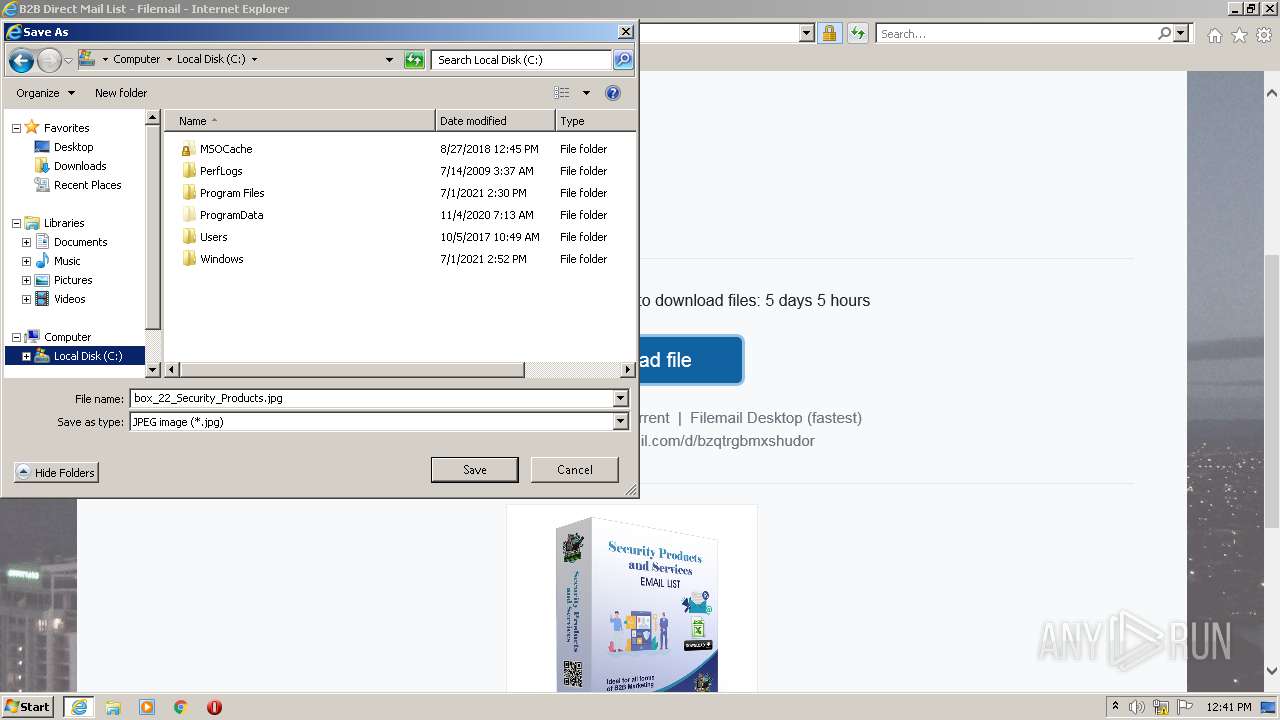The image size is (1280, 720).
Task: Click the volume icon in system tray
Action: (1138, 707)
